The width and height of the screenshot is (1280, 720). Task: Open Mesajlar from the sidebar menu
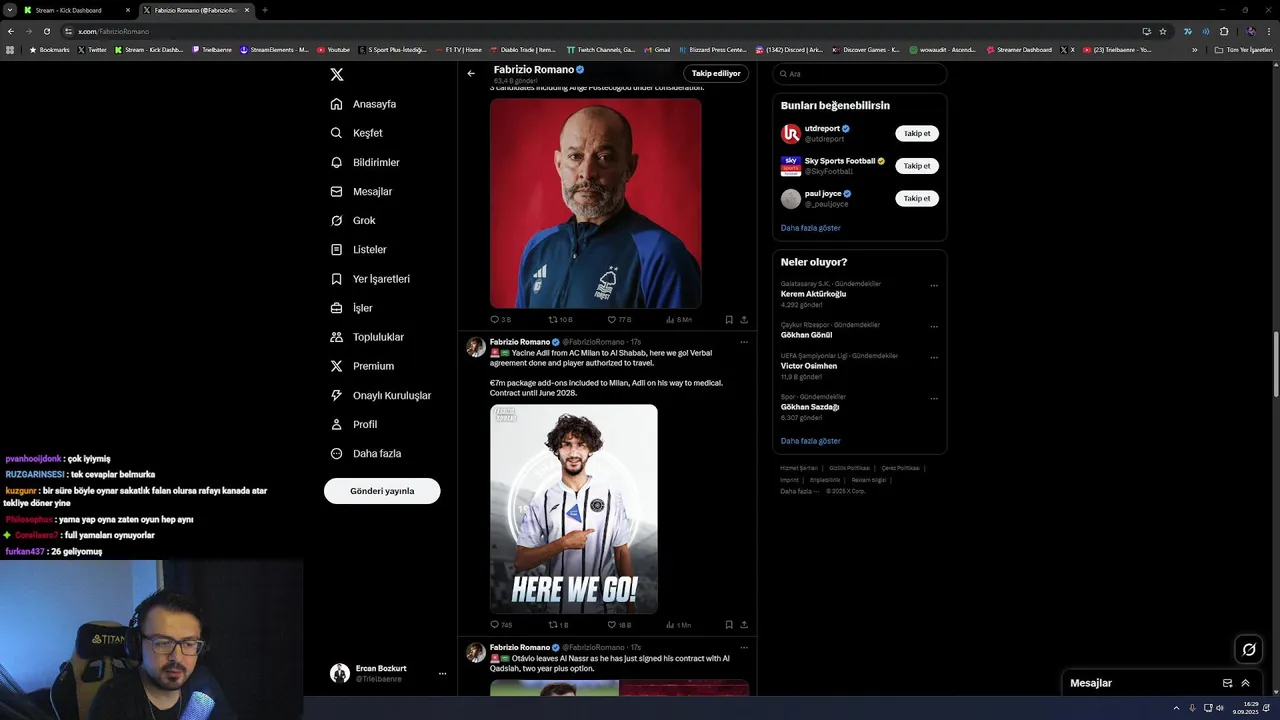pyautogui.click(x=361, y=191)
